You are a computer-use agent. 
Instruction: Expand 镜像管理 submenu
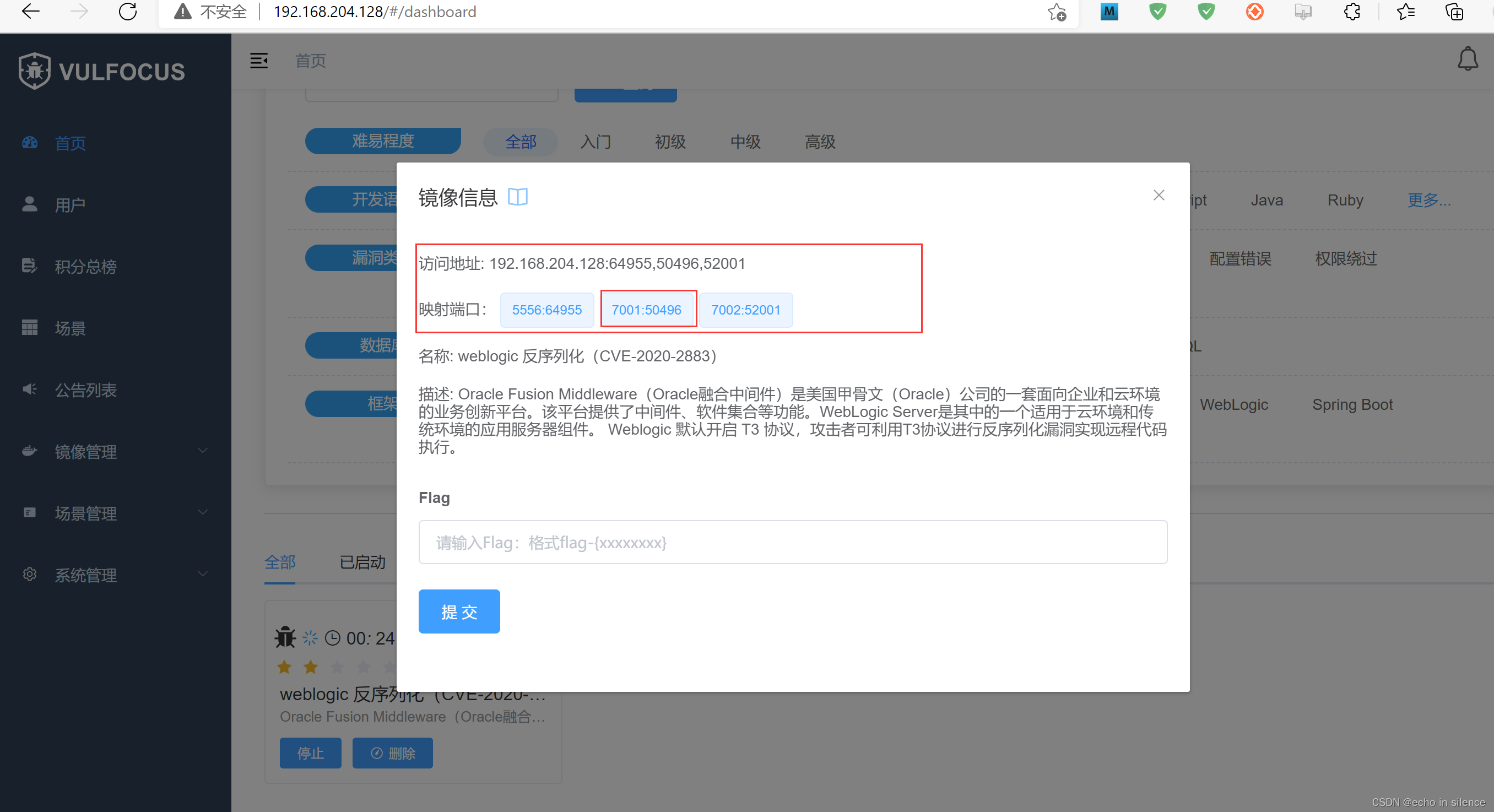(116, 451)
